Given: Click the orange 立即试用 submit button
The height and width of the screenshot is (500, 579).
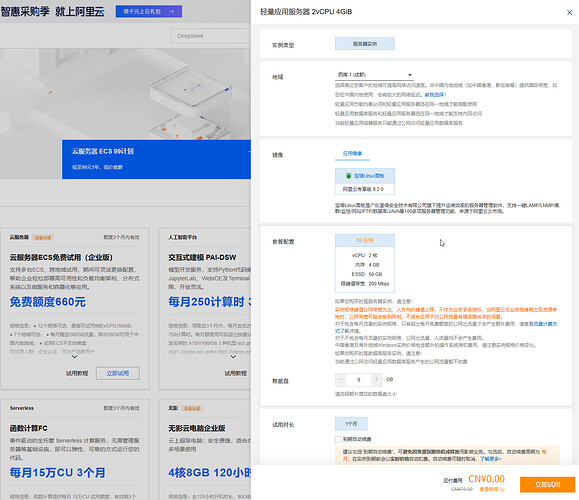Looking at the screenshot, I should click(x=547, y=484).
